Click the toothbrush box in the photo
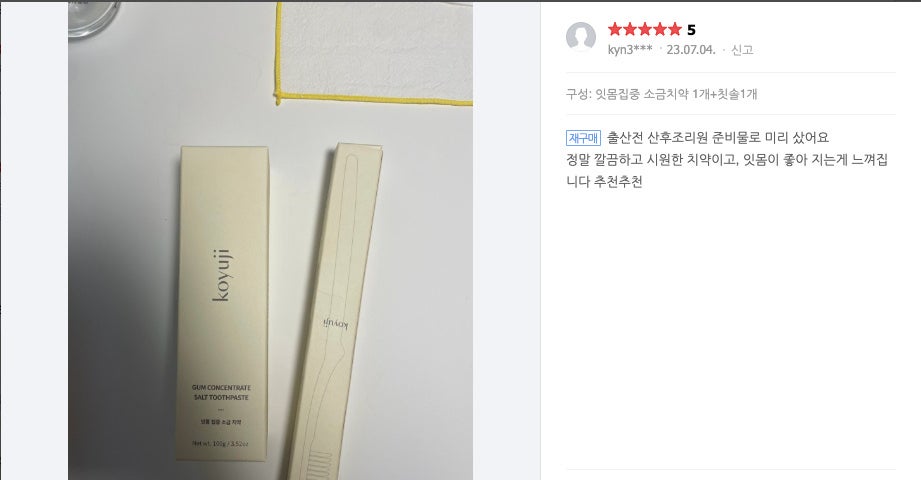The height and width of the screenshot is (480, 921). pos(335,311)
